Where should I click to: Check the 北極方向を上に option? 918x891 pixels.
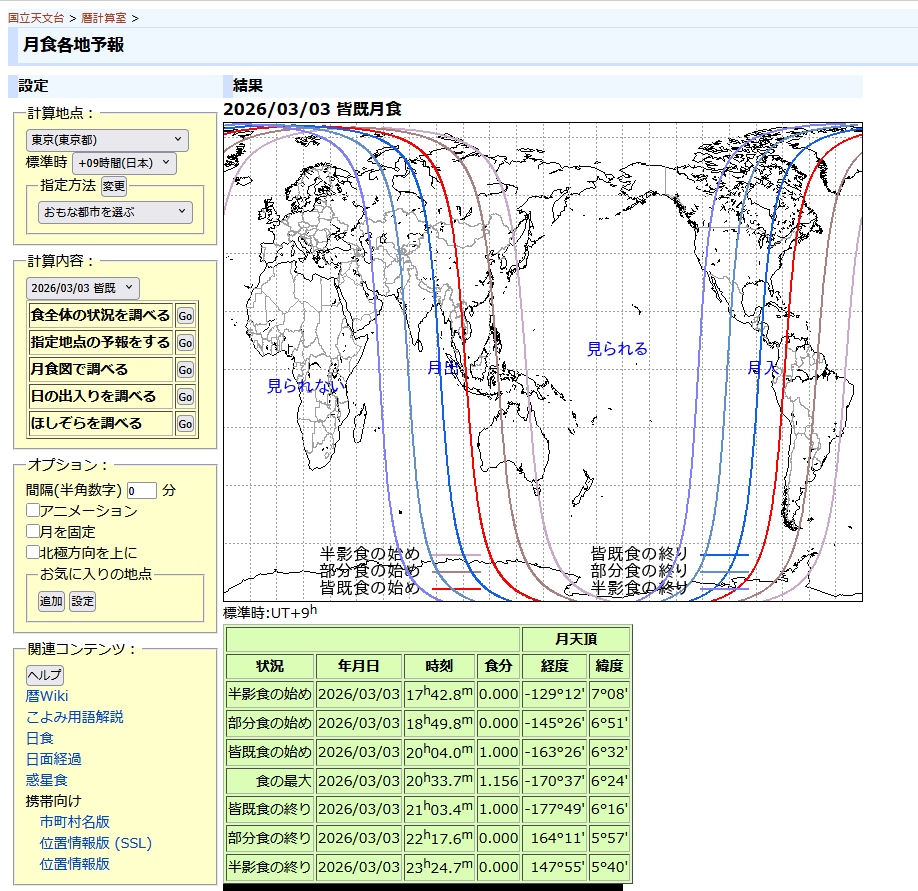pyautogui.click(x=33, y=553)
